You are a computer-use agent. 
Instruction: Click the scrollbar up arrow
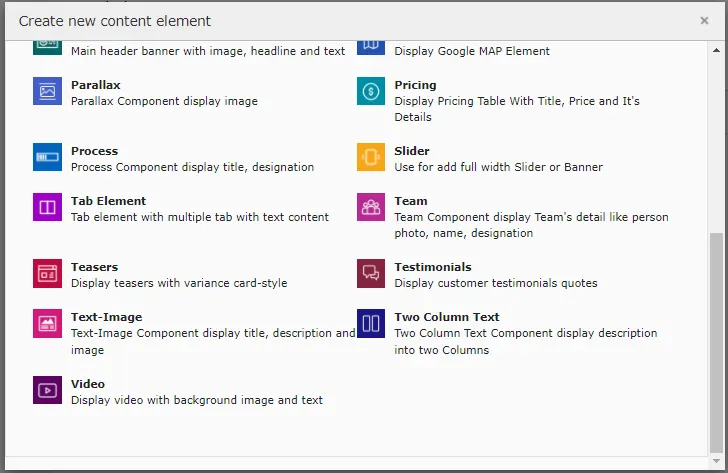click(x=716, y=50)
